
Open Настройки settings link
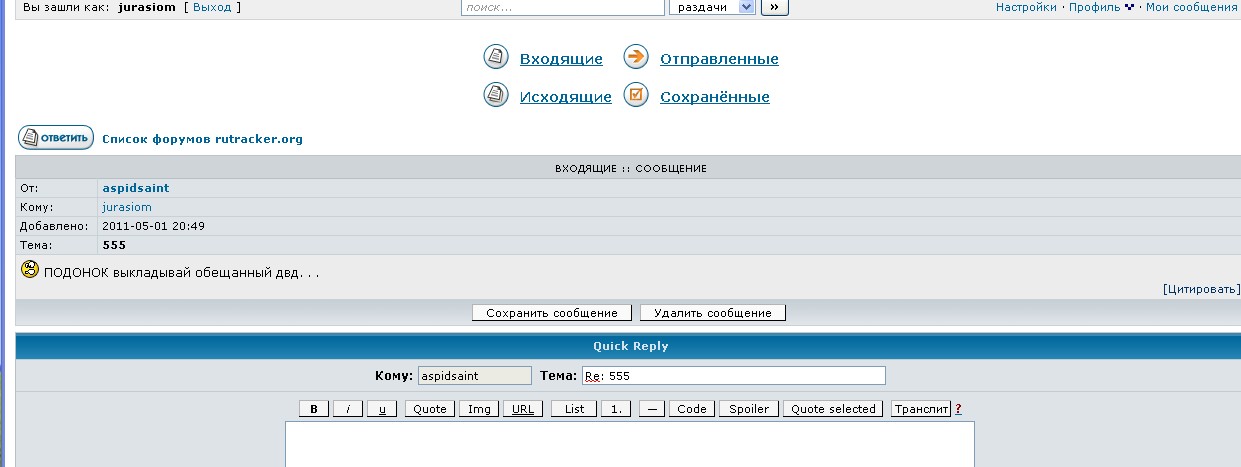coord(1026,7)
